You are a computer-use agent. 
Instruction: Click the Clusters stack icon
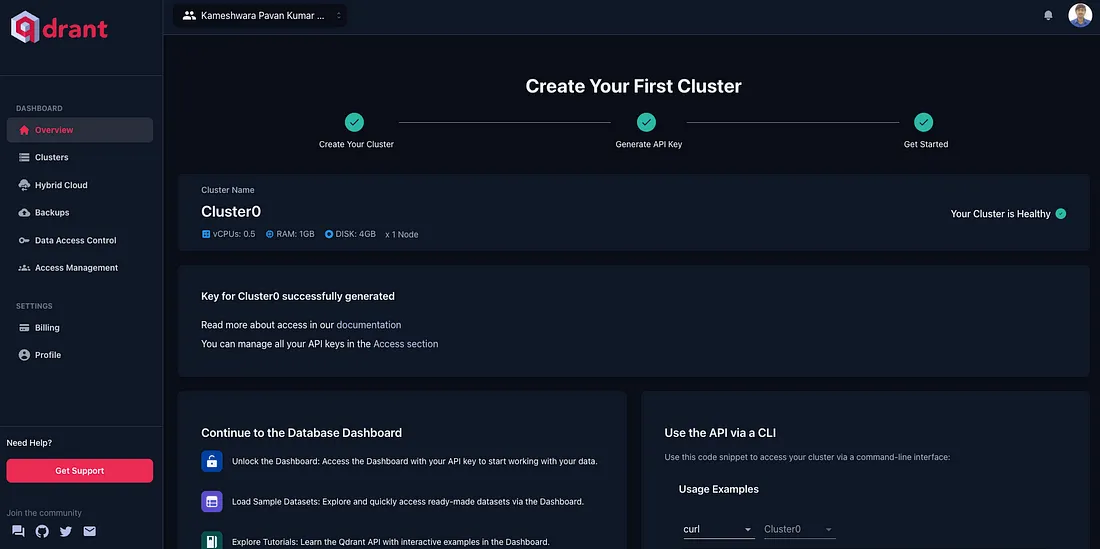coord(24,158)
